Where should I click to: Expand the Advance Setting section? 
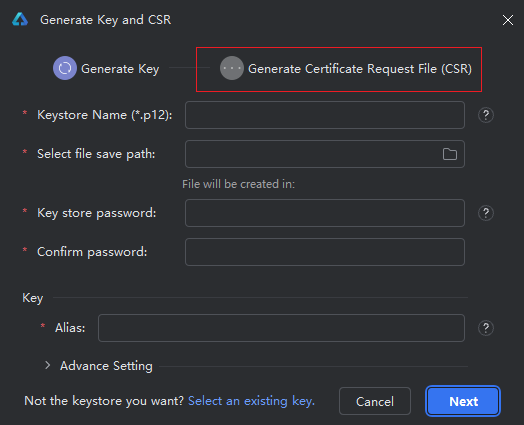pyautogui.click(x=47, y=366)
